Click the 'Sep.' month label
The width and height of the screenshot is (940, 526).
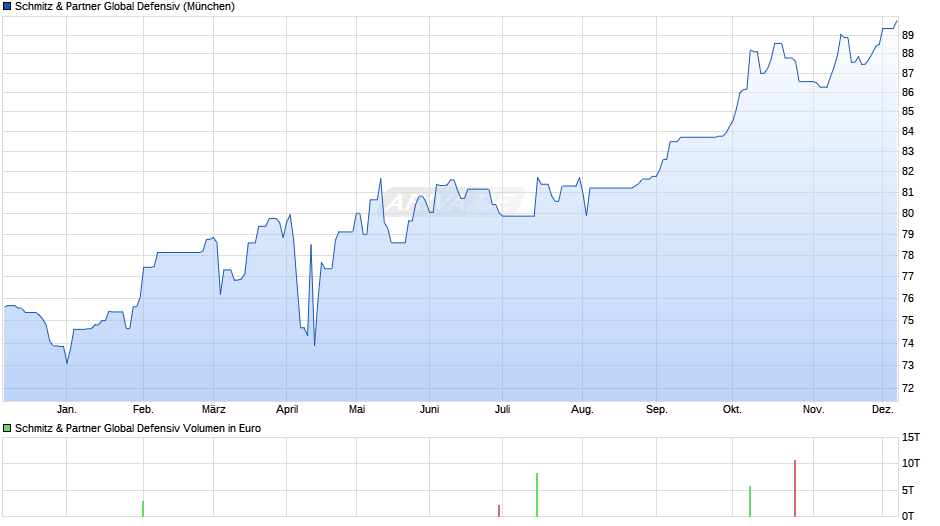point(656,410)
